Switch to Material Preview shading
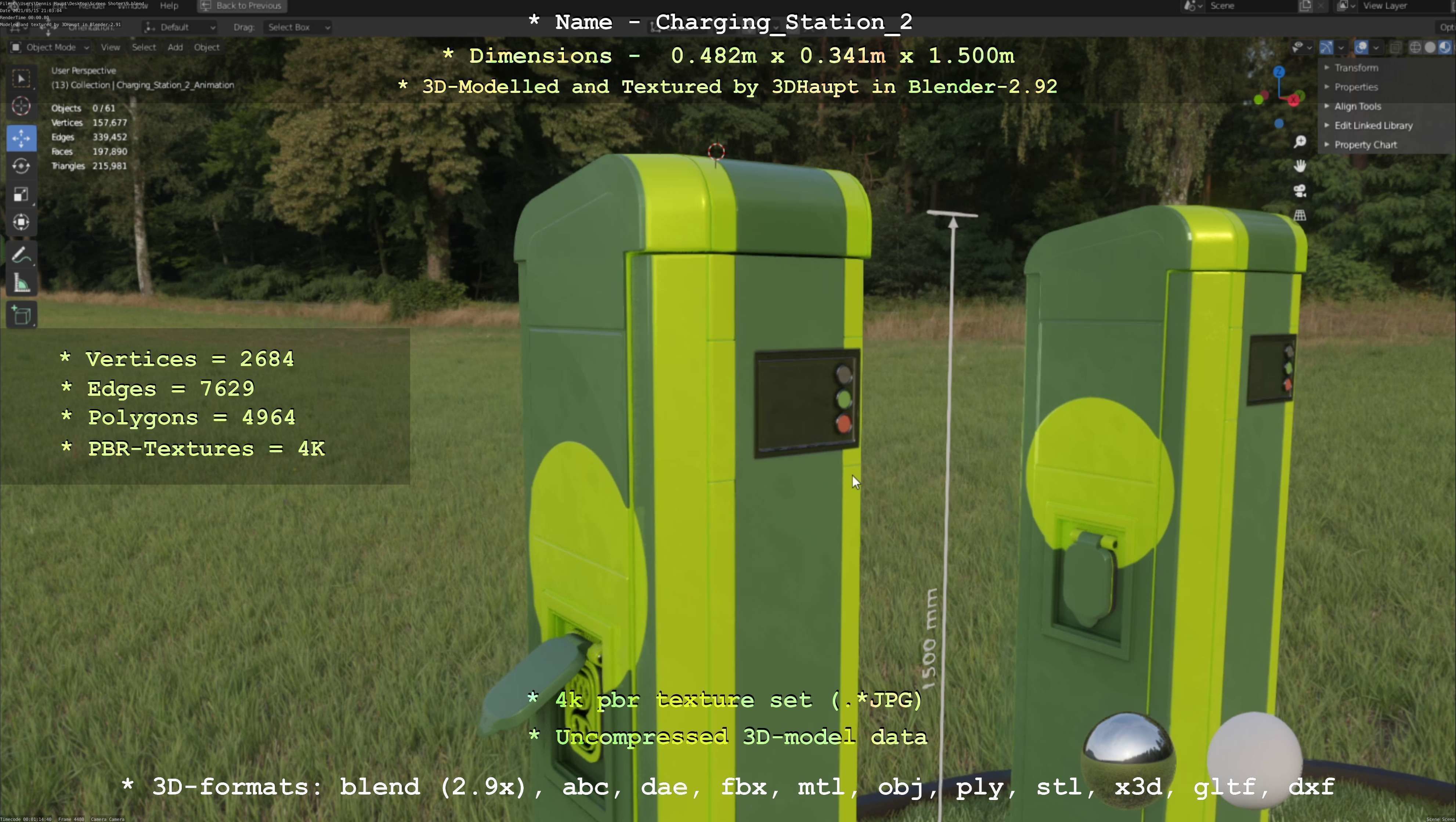1456x822 pixels. point(1444,47)
